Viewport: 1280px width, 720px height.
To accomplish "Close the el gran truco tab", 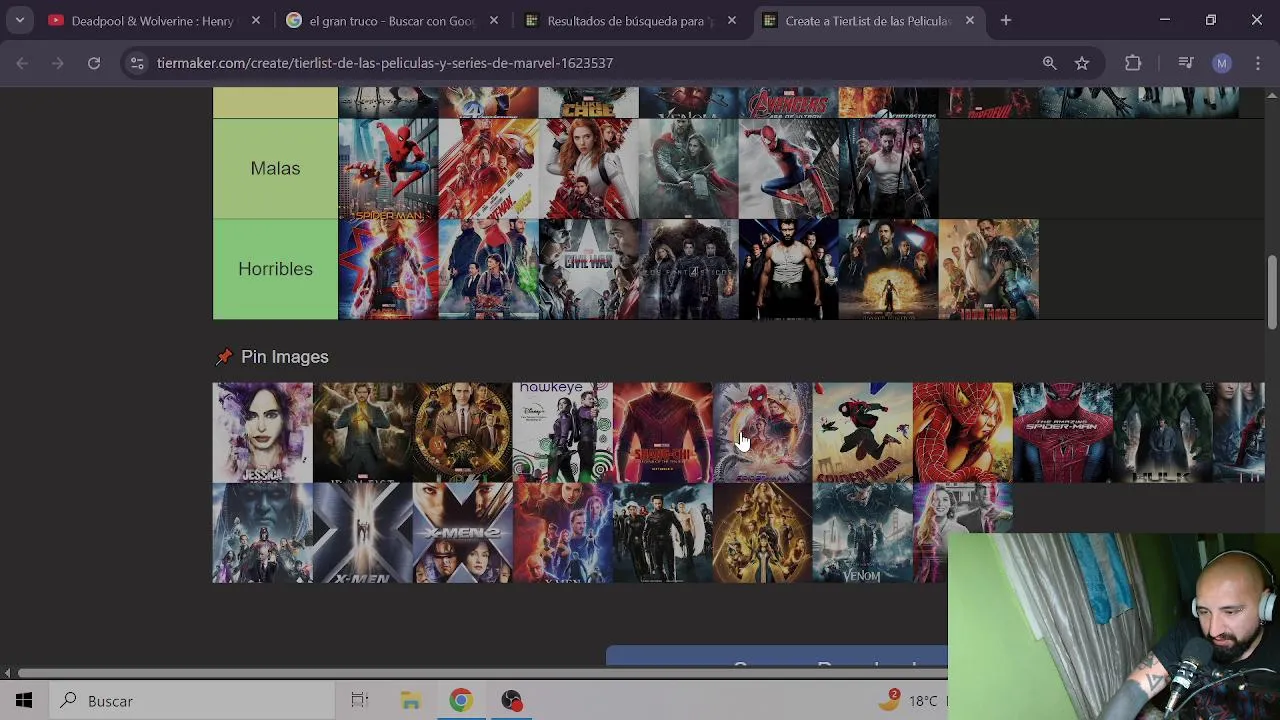I will [494, 20].
